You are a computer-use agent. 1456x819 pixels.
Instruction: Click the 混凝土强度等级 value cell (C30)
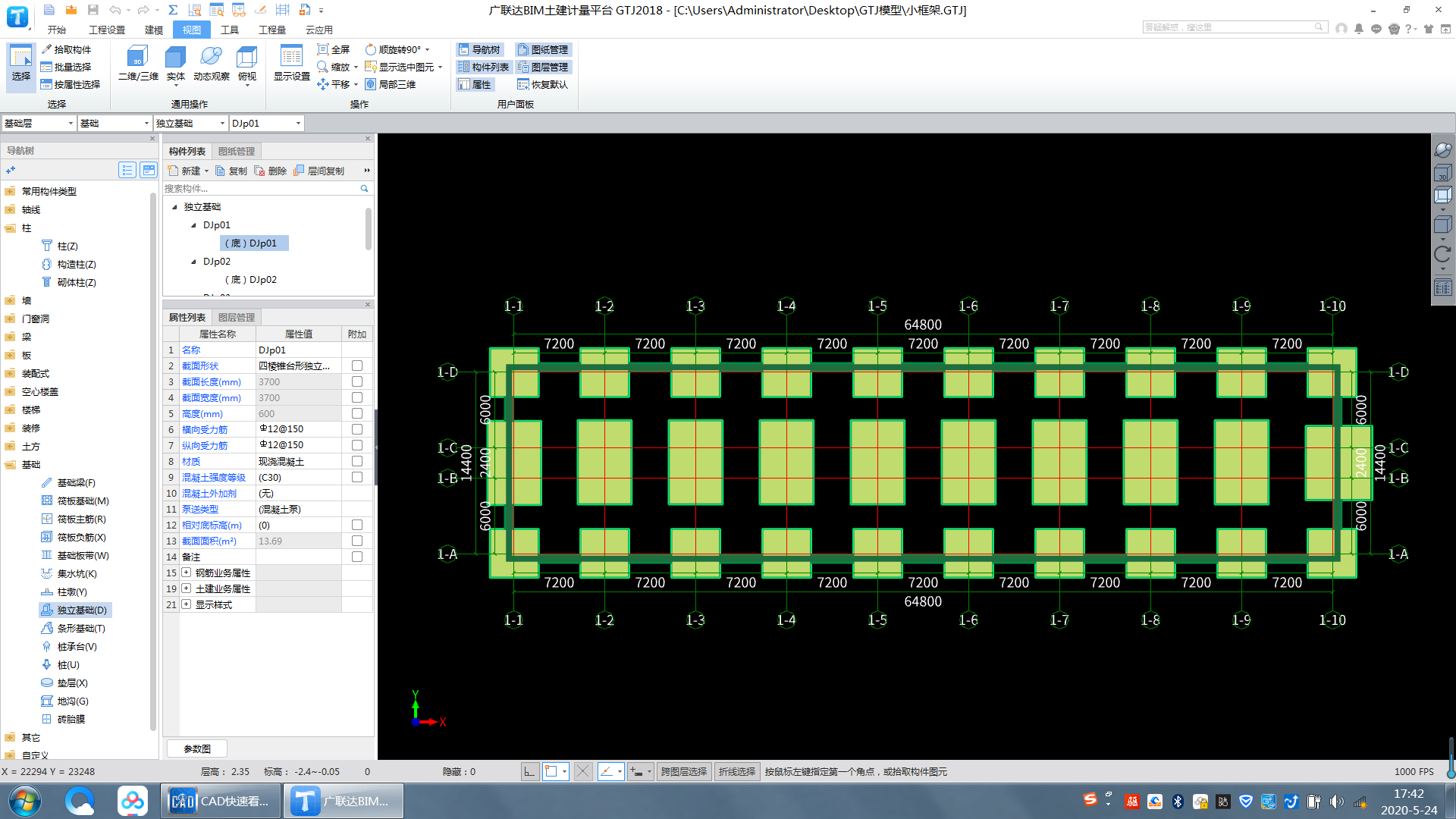click(x=299, y=477)
